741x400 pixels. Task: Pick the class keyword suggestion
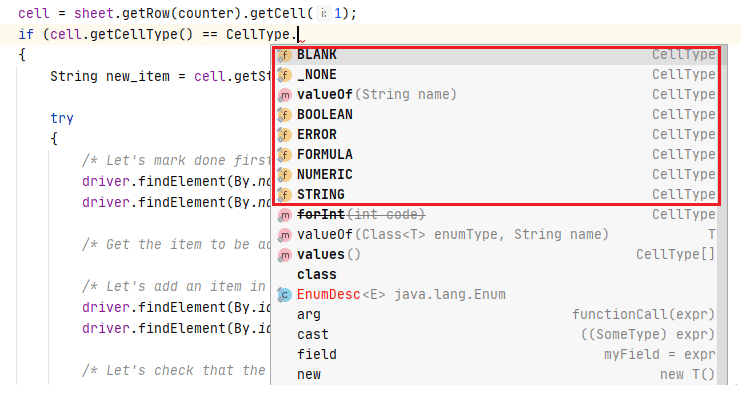pos(316,275)
